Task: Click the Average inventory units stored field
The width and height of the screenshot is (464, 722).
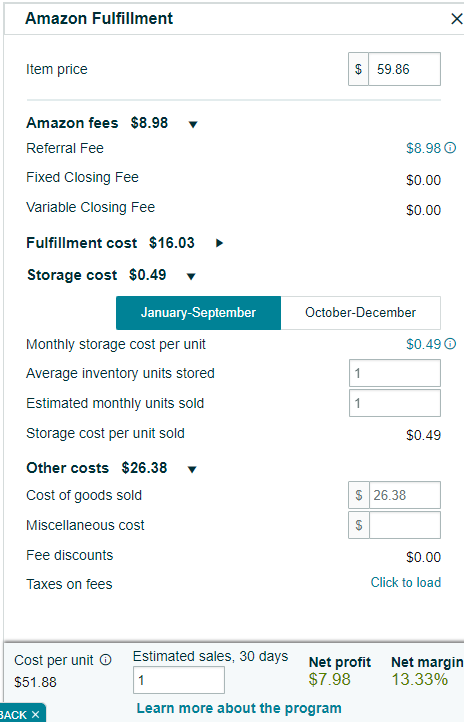Action: pos(394,373)
